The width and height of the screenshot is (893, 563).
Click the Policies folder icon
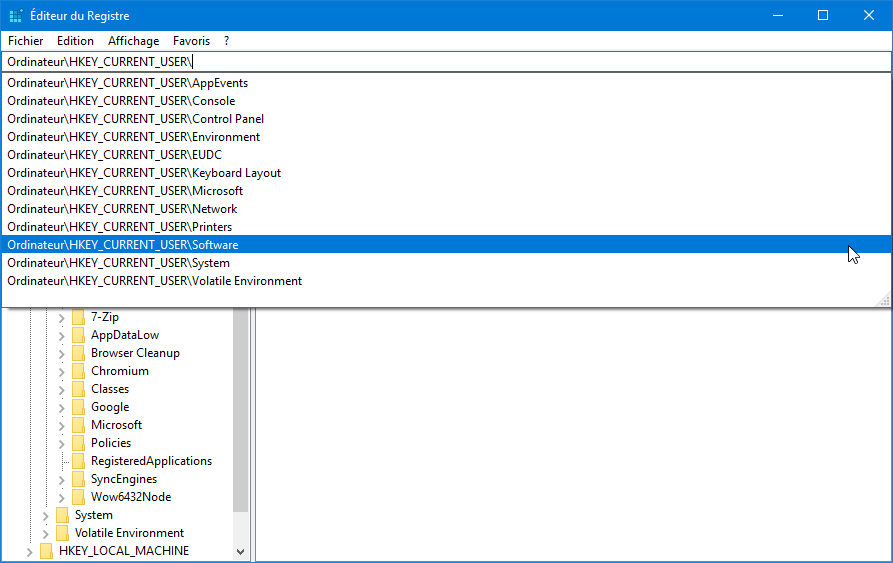(79, 443)
